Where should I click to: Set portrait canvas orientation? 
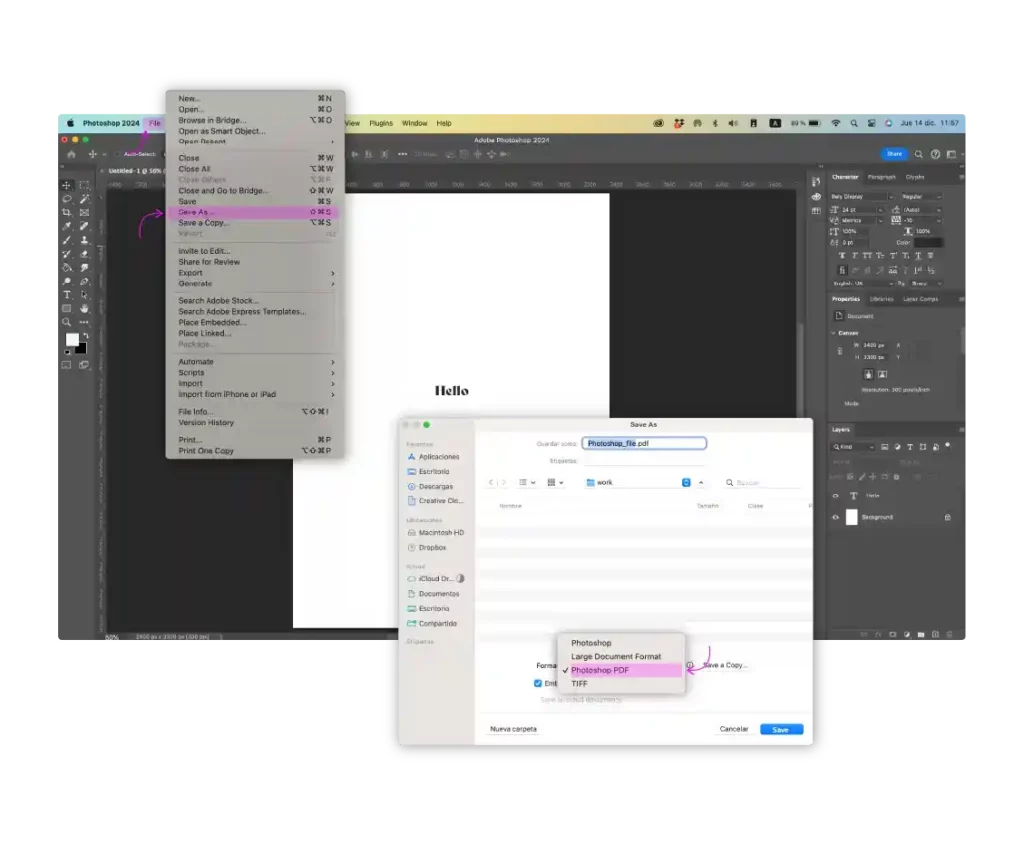868,374
